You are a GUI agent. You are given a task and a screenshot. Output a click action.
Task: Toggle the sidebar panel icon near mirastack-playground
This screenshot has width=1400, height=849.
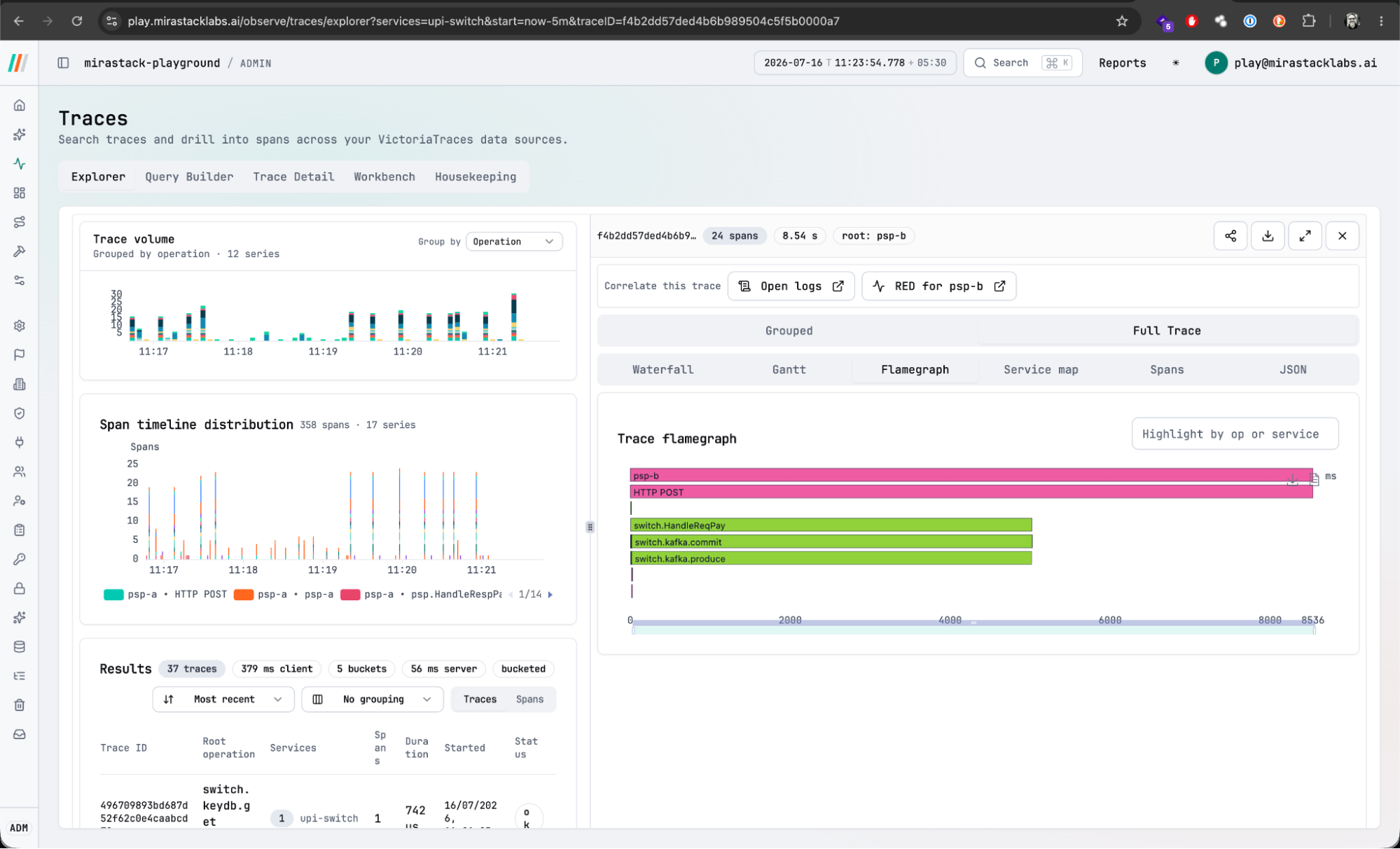pyautogui.click(x=63, y=63)
